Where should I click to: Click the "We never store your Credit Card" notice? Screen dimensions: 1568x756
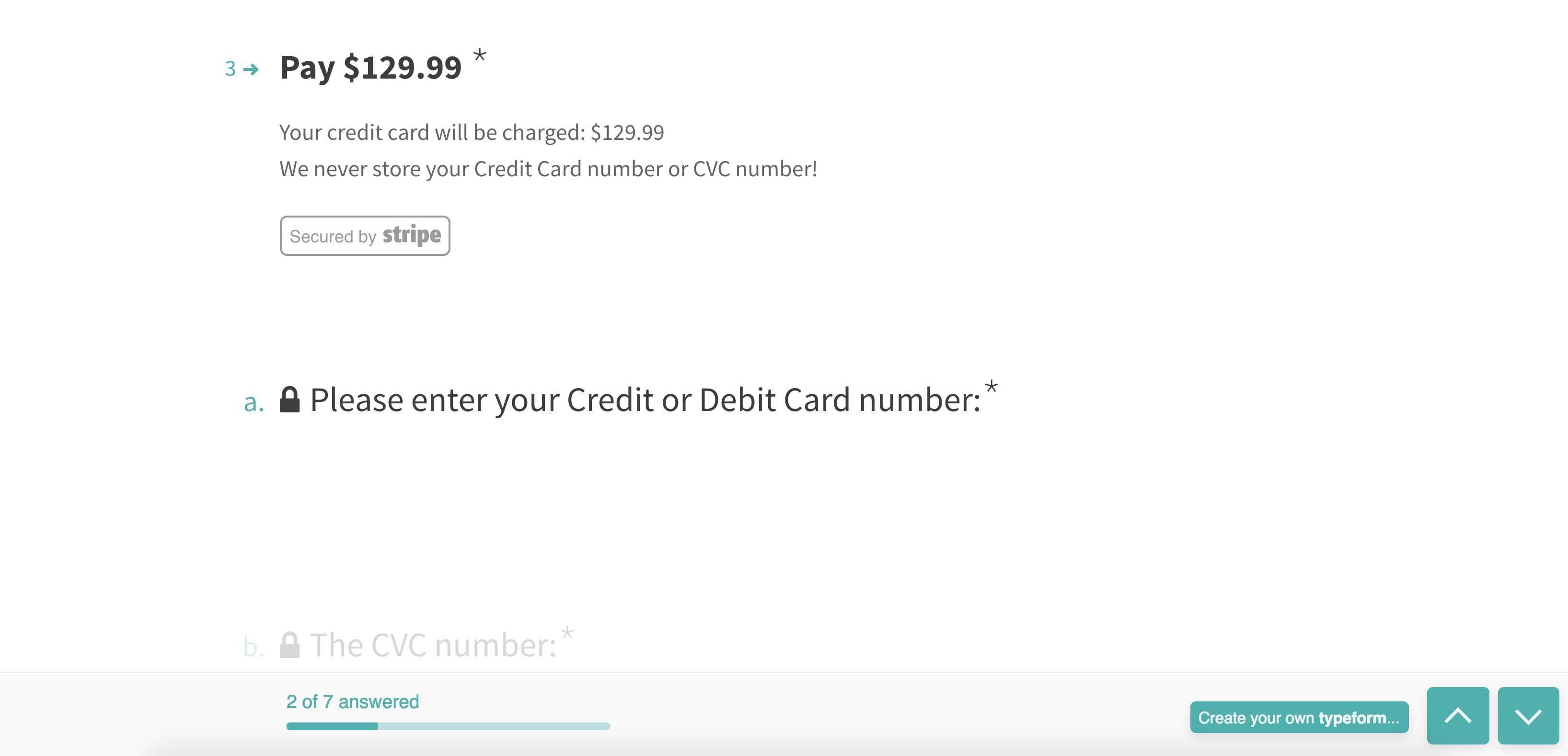click(x=548, y=169)
